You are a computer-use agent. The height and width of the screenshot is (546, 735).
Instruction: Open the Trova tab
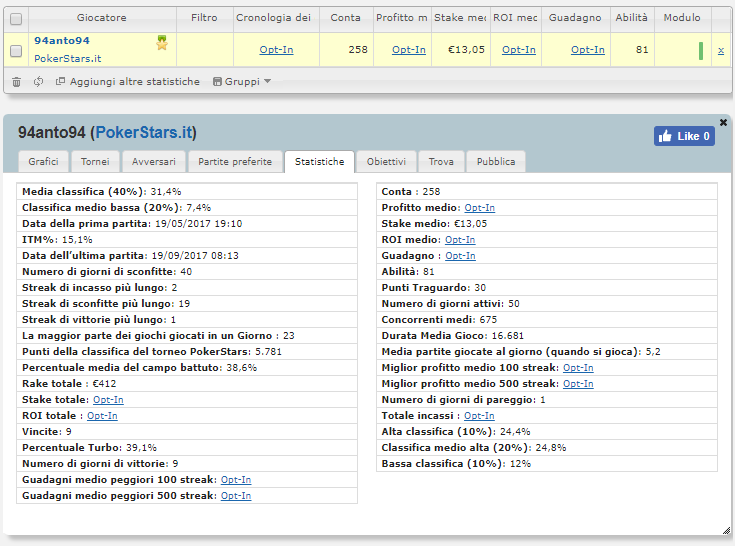coord(441,162)
